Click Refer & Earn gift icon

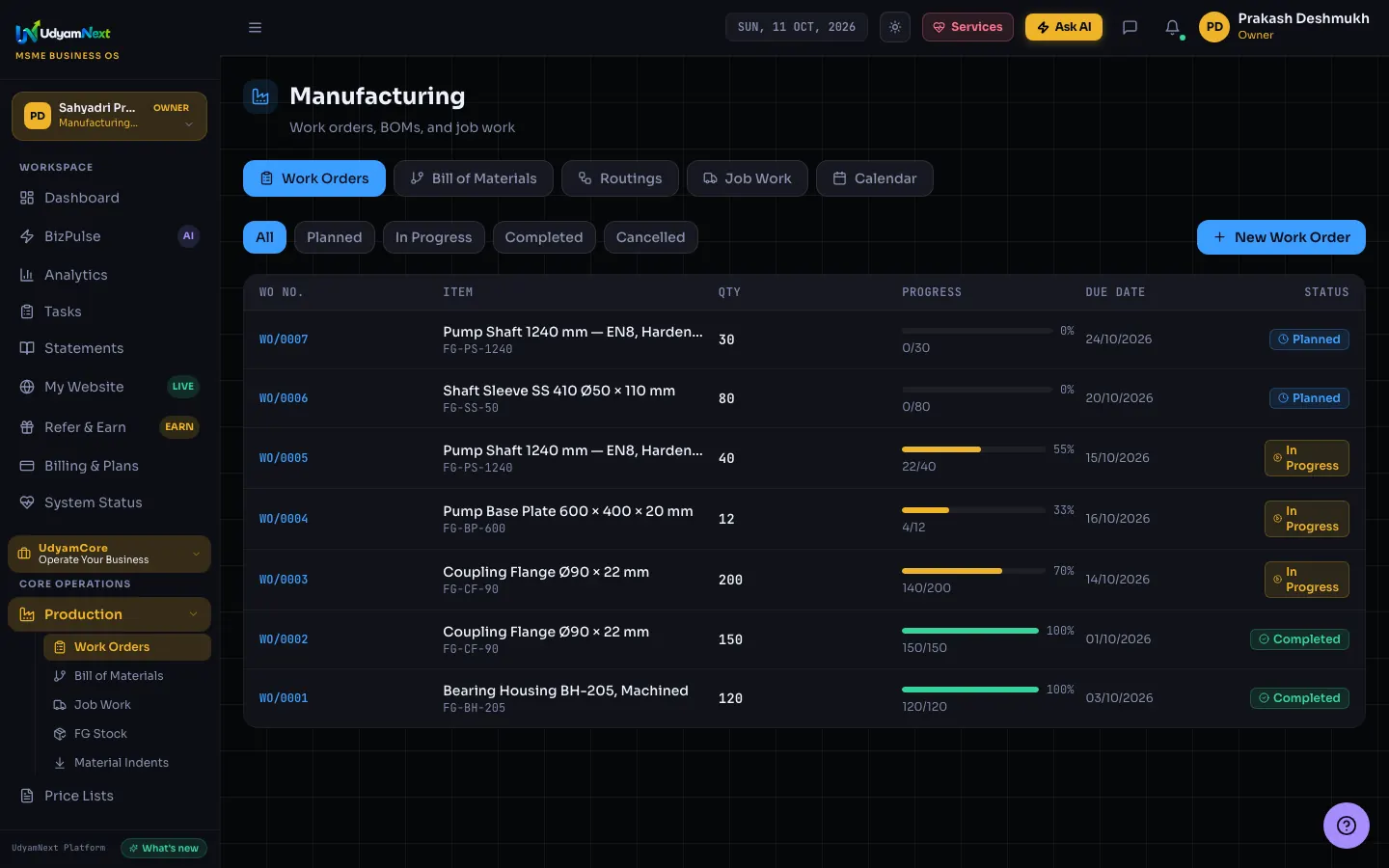click(27, 427)
